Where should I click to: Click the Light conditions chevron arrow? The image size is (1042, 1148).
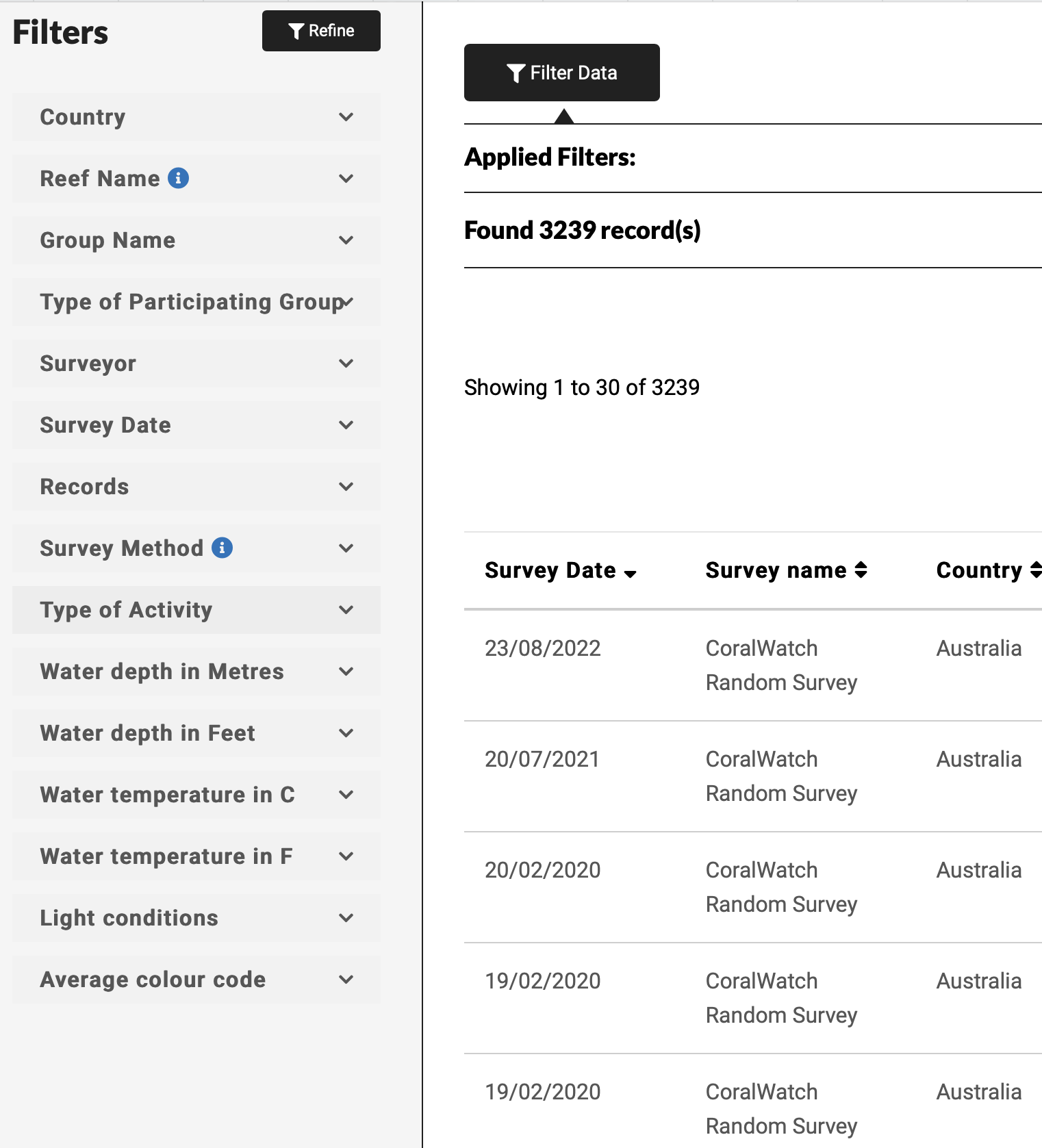tap(346, 918)
